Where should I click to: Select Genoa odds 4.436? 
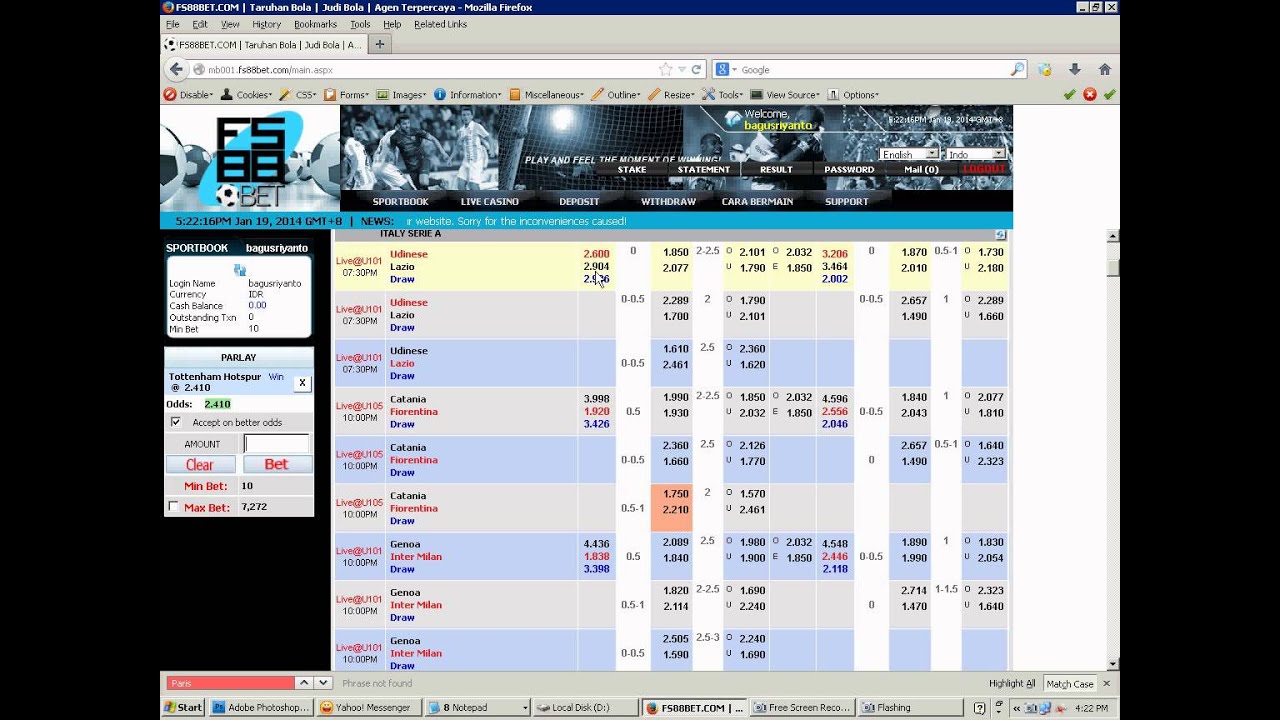point(596,544)
